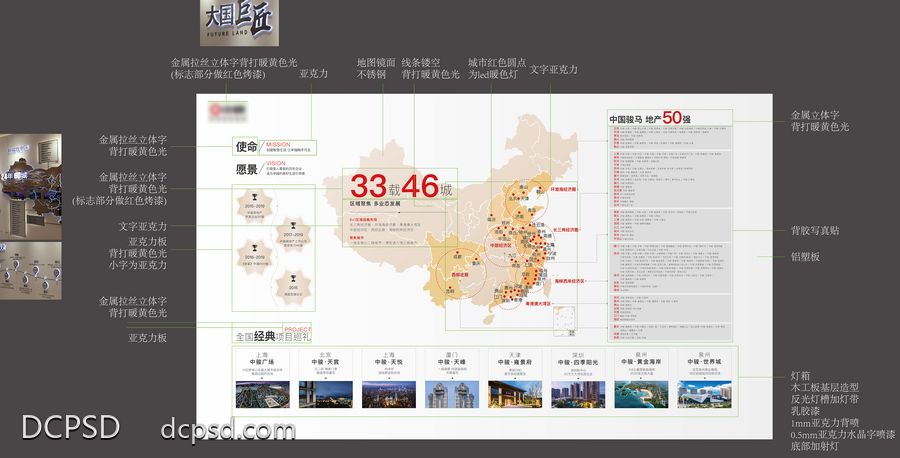Select the 使命 heading
Image resolution: width=900 pixels, height=458 pixels.
pos(246,146)
